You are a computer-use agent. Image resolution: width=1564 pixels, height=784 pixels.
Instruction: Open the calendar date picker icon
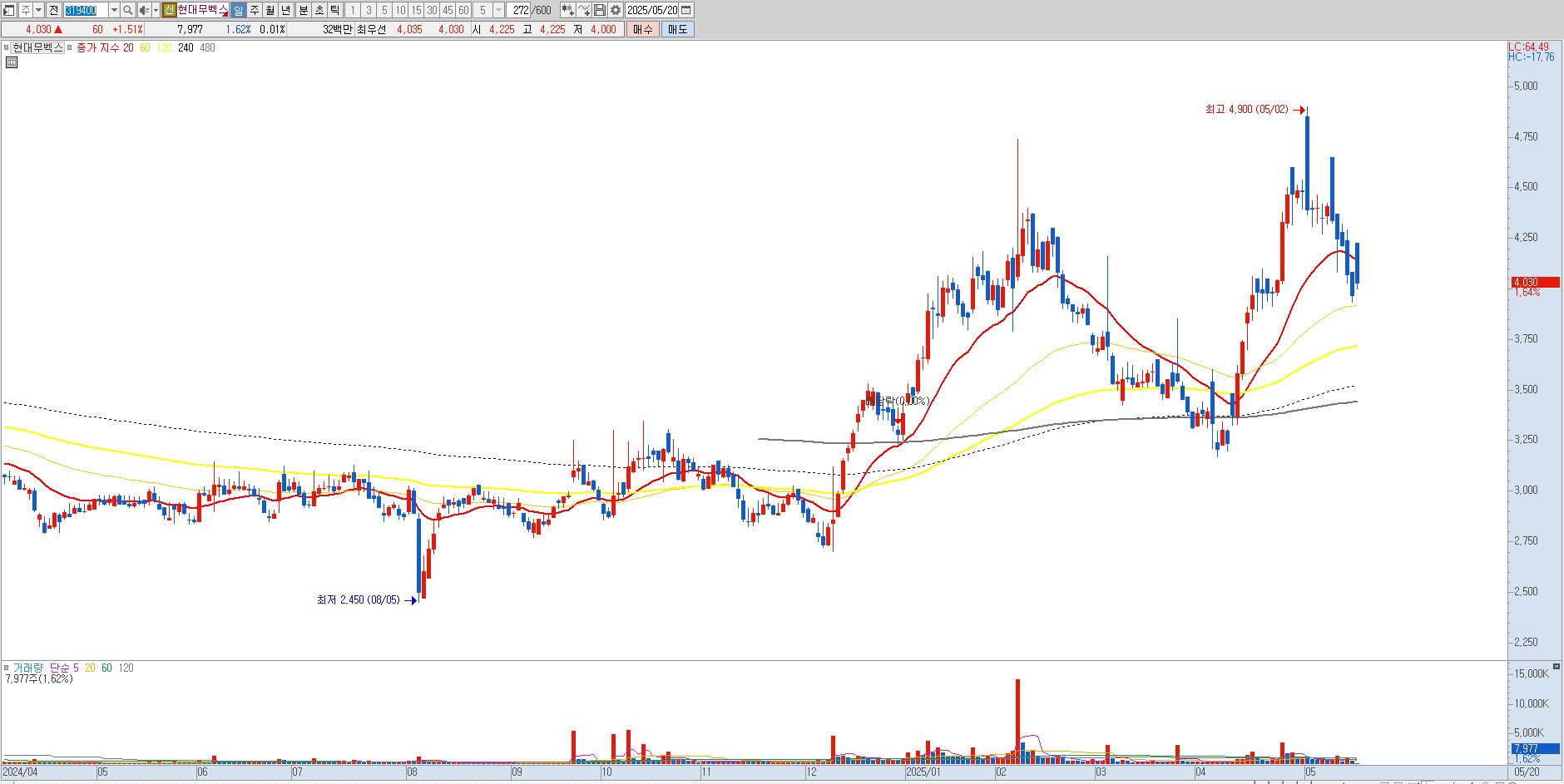[685, 10]
